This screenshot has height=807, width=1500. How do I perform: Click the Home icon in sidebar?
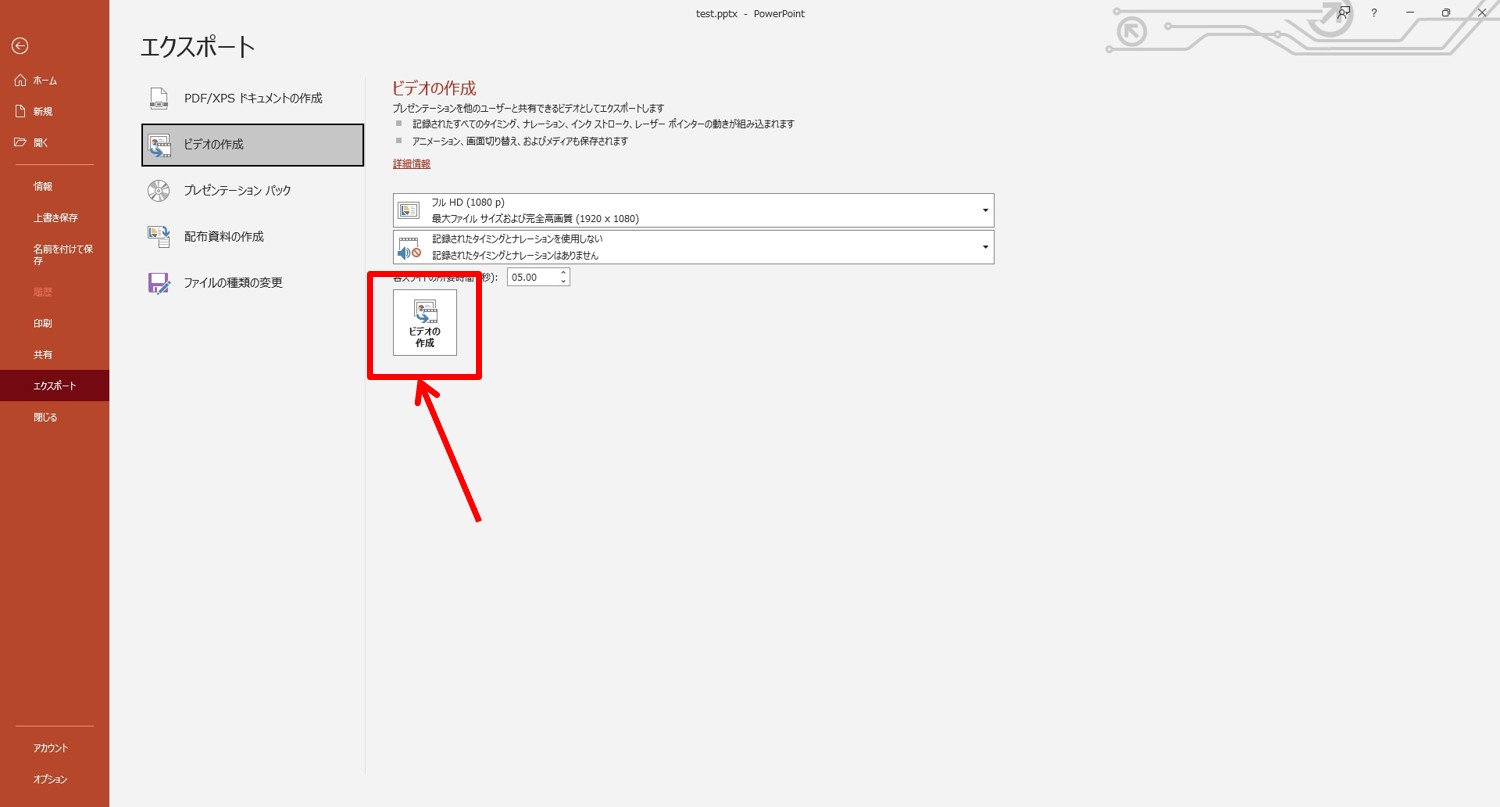coord(20,80)
